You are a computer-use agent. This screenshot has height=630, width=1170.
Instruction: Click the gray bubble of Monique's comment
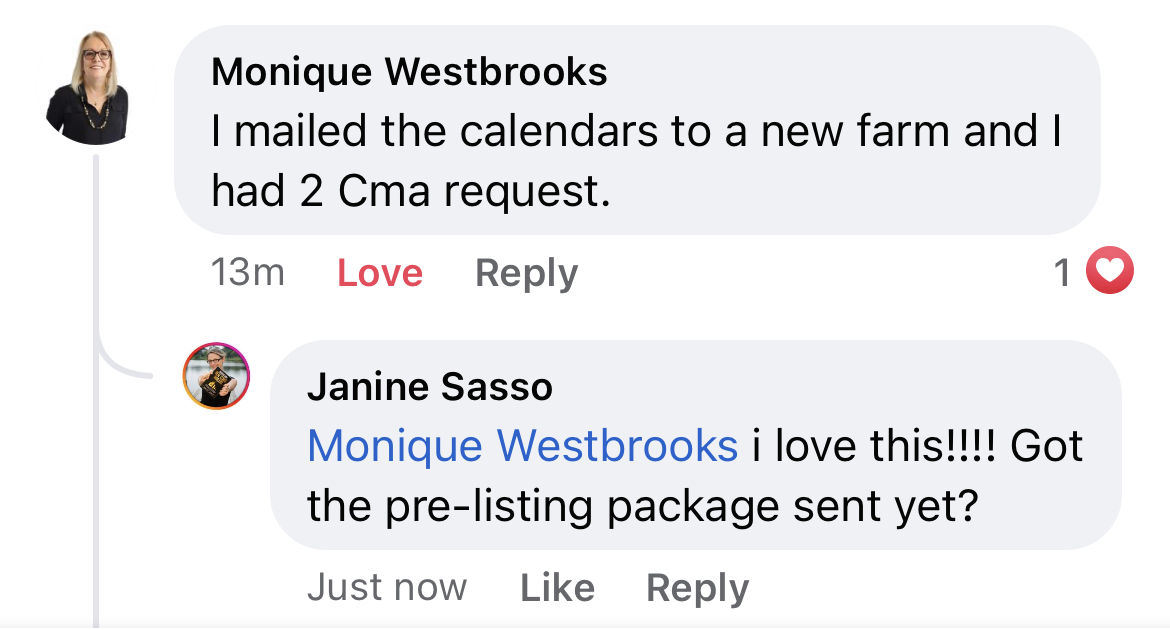[637, 130]
